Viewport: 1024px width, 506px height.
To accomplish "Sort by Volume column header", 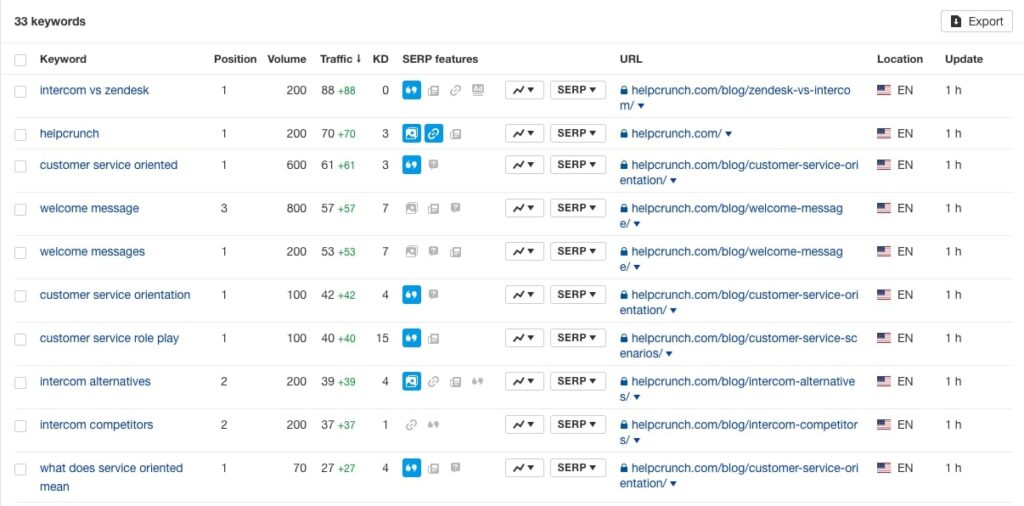I will (287, 59).
